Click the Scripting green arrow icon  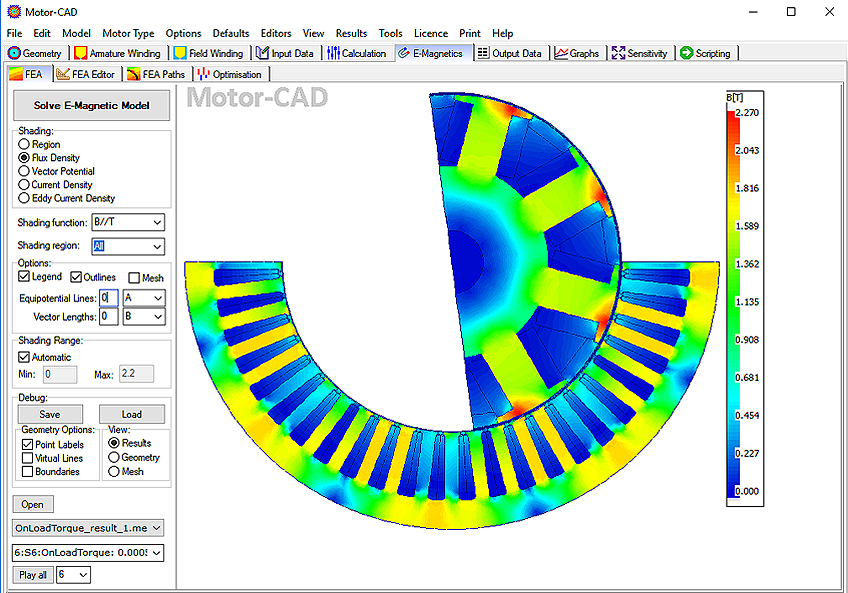point(687,53)
